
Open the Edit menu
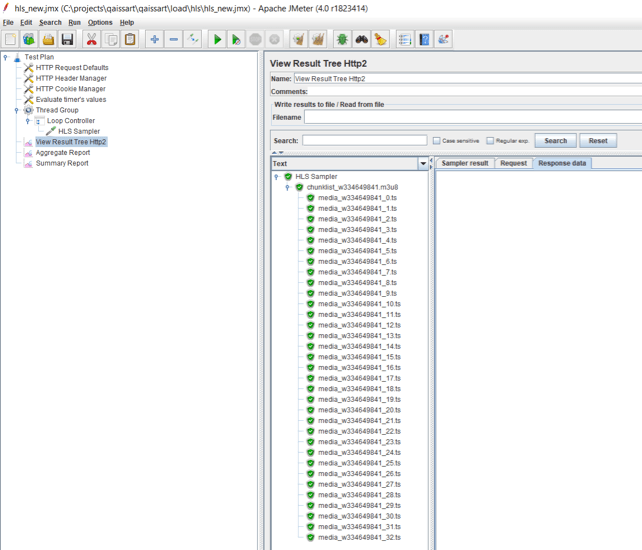click(x=26, y=23)
